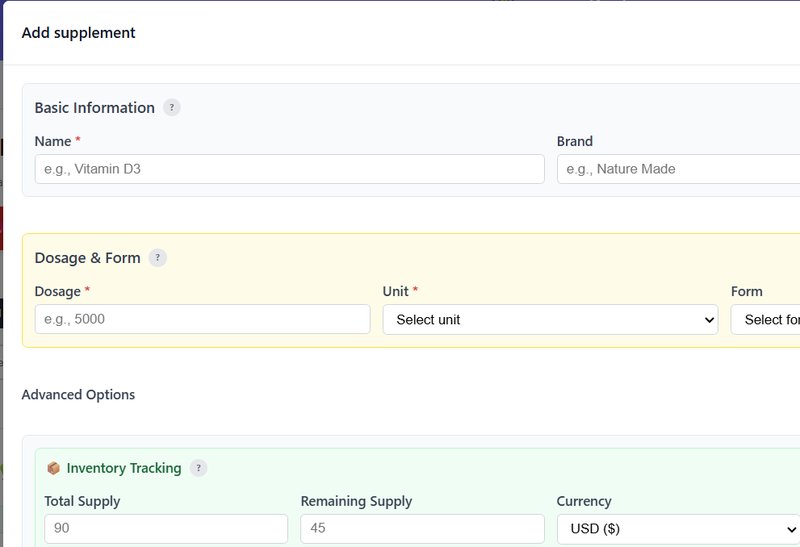
Task: Click the Name field label
Action: tap(52, 142)
